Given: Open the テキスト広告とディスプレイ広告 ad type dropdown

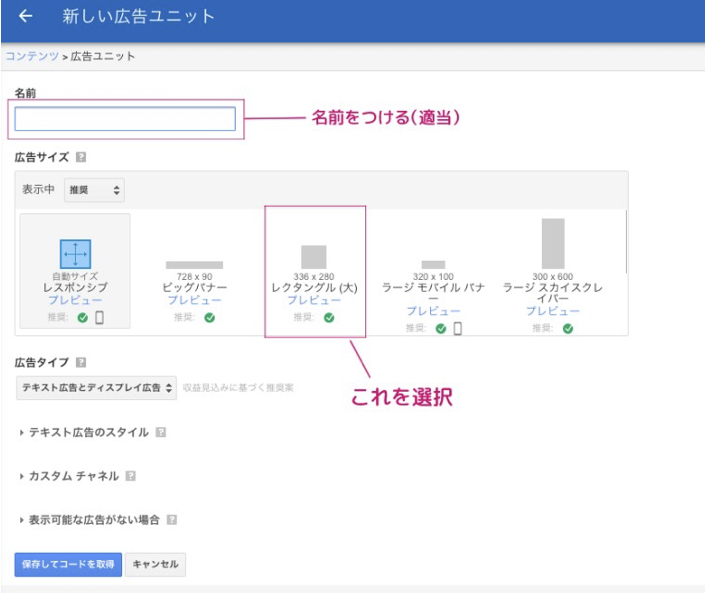Looking at the screenshot, I should click(97, 387).
